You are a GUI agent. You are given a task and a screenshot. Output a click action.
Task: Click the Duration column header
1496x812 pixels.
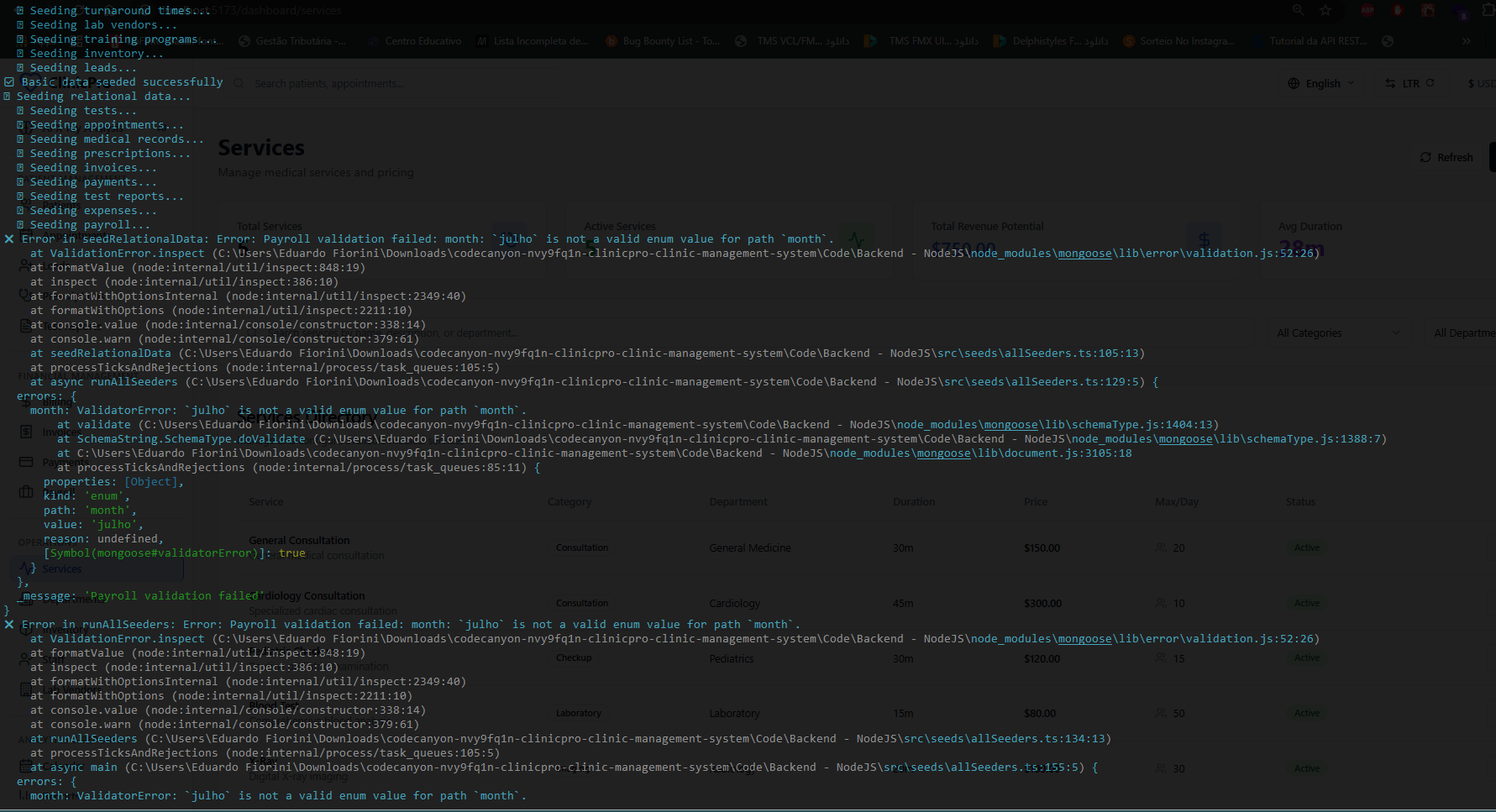click(x=914, y=501)
